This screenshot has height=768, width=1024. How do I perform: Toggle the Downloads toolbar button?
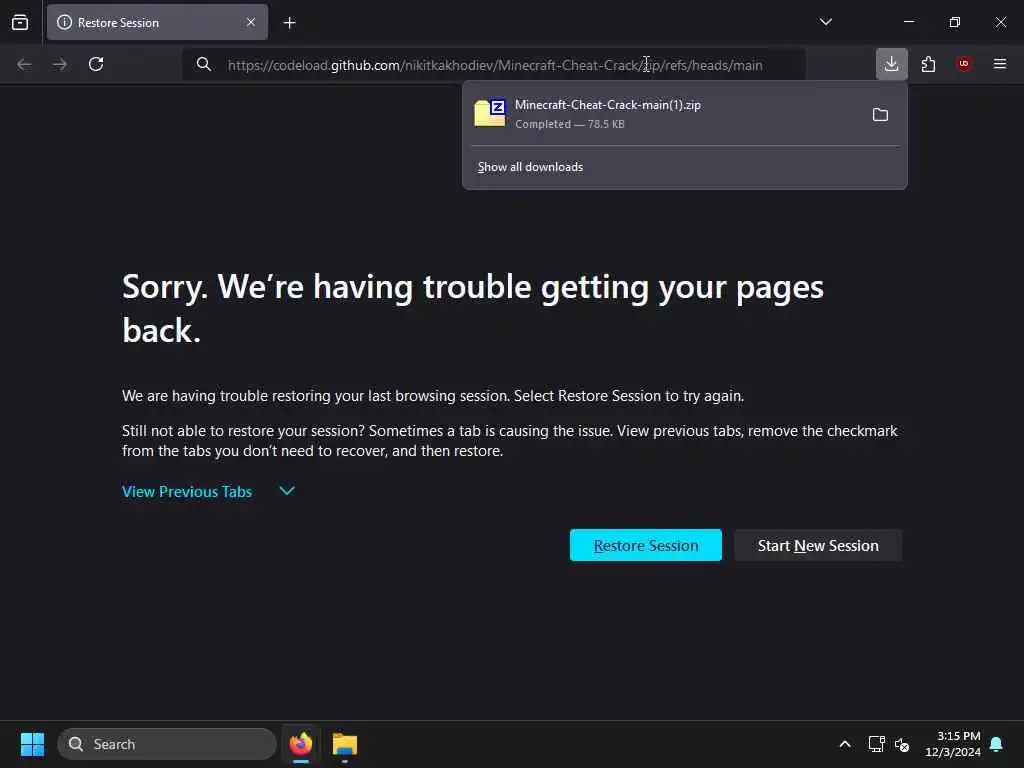pos(891,64)
